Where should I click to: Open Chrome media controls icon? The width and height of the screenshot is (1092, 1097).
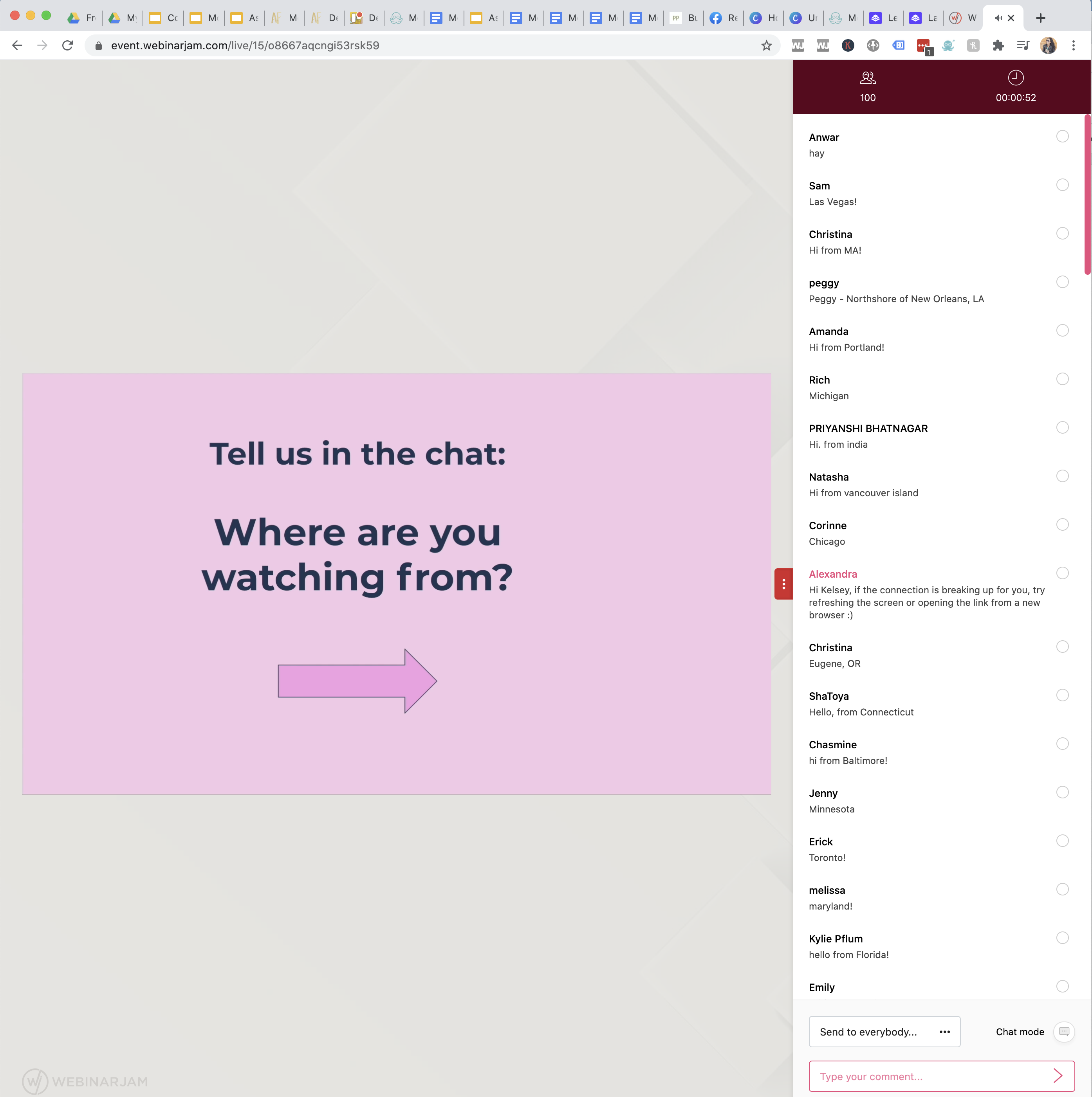tap(1023, 45)
